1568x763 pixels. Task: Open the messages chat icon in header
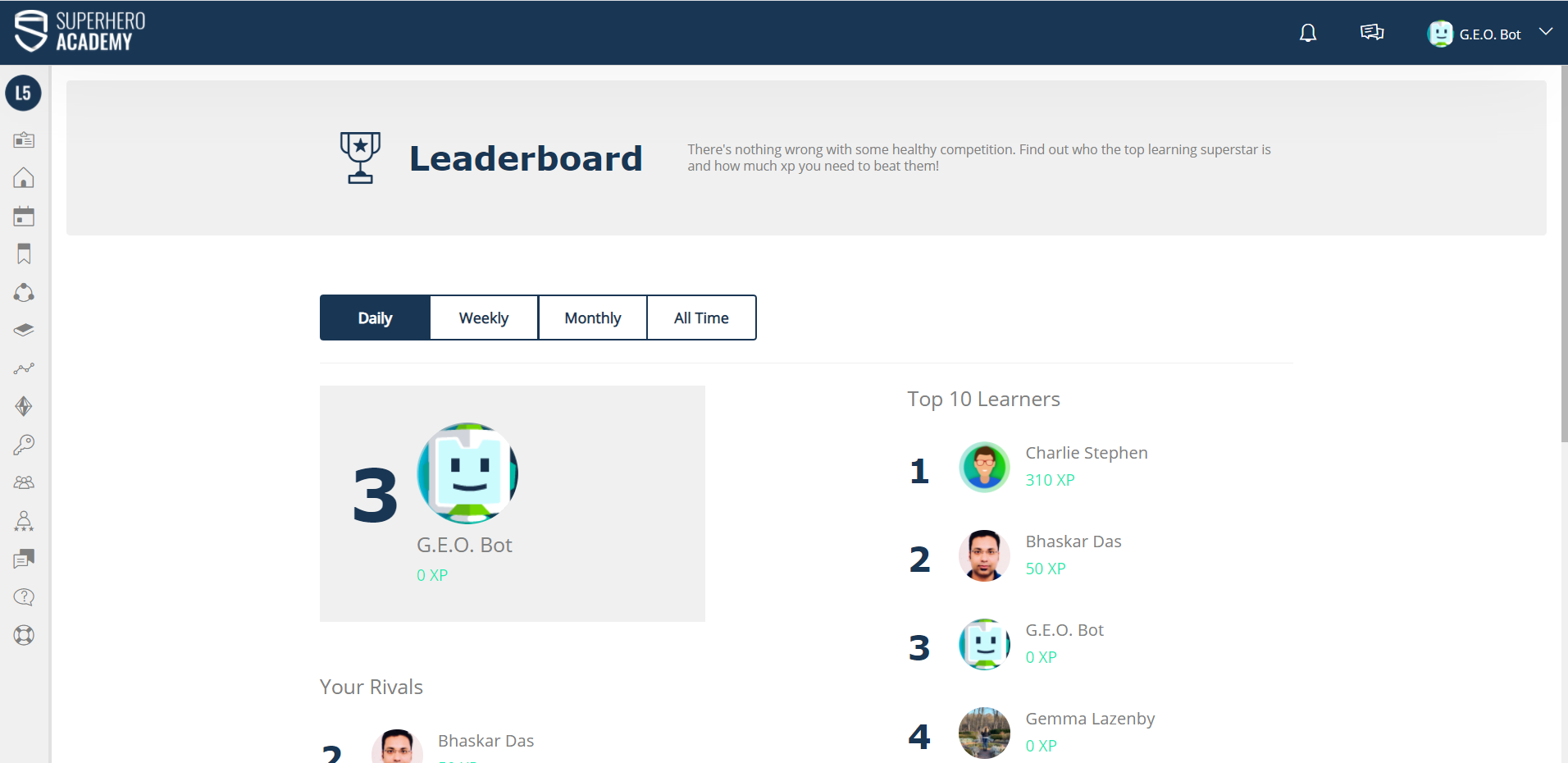(1372, 33)
